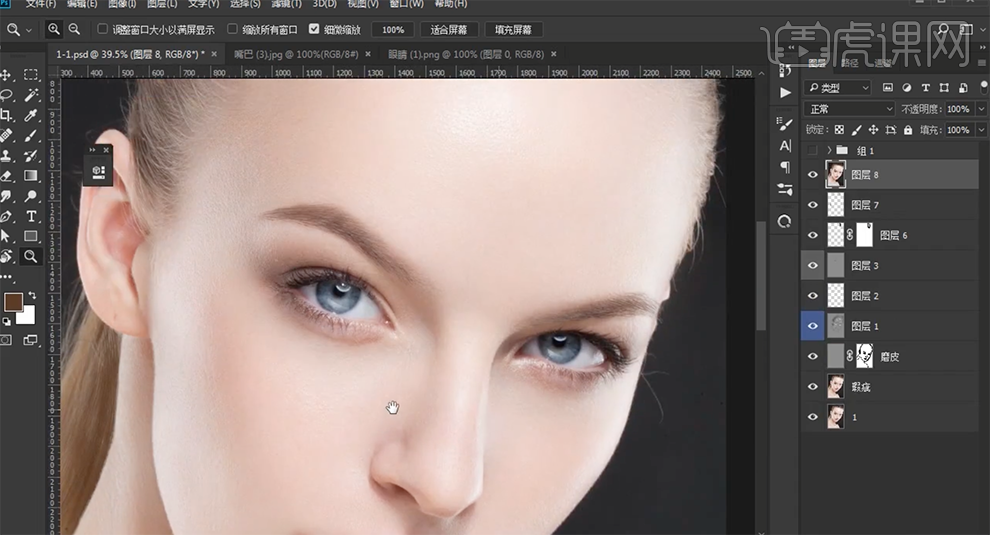The height and width of the screenshot is (535, 990).
Task: Open the 图层(L) menu
Action: click(x=162, y=4)
